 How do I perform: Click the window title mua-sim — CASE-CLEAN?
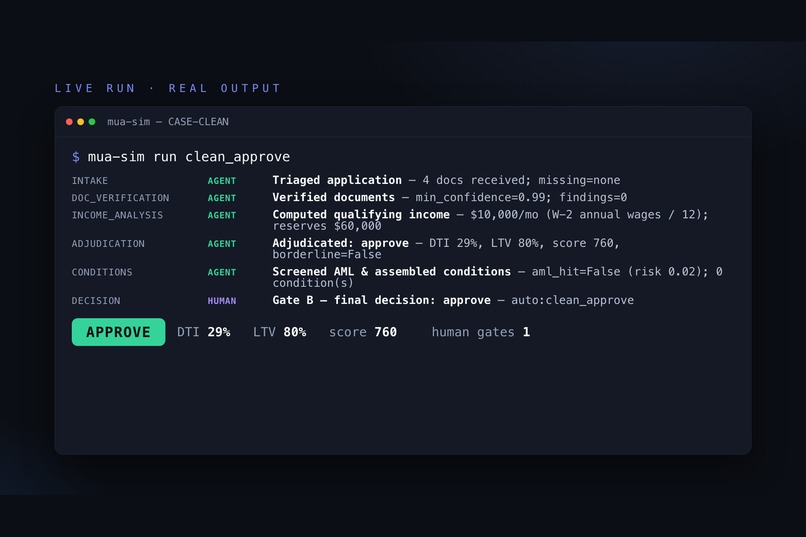tap(168, 122)
